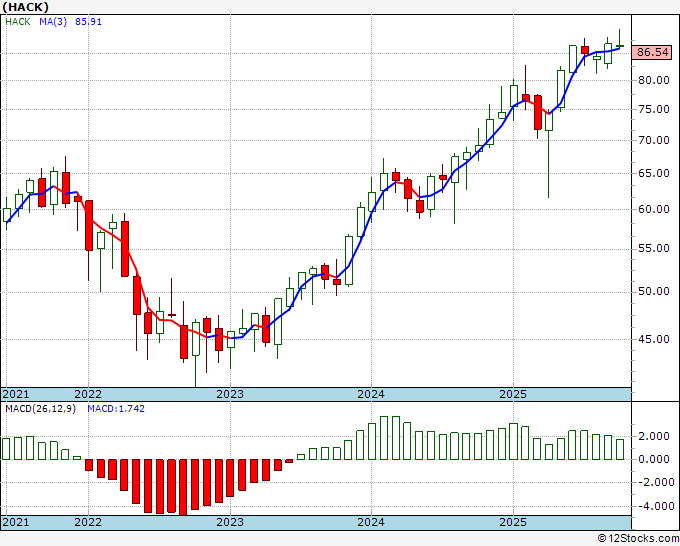Click the 60.00 price axis label
The image size is (680, 546).
[654, 209]
